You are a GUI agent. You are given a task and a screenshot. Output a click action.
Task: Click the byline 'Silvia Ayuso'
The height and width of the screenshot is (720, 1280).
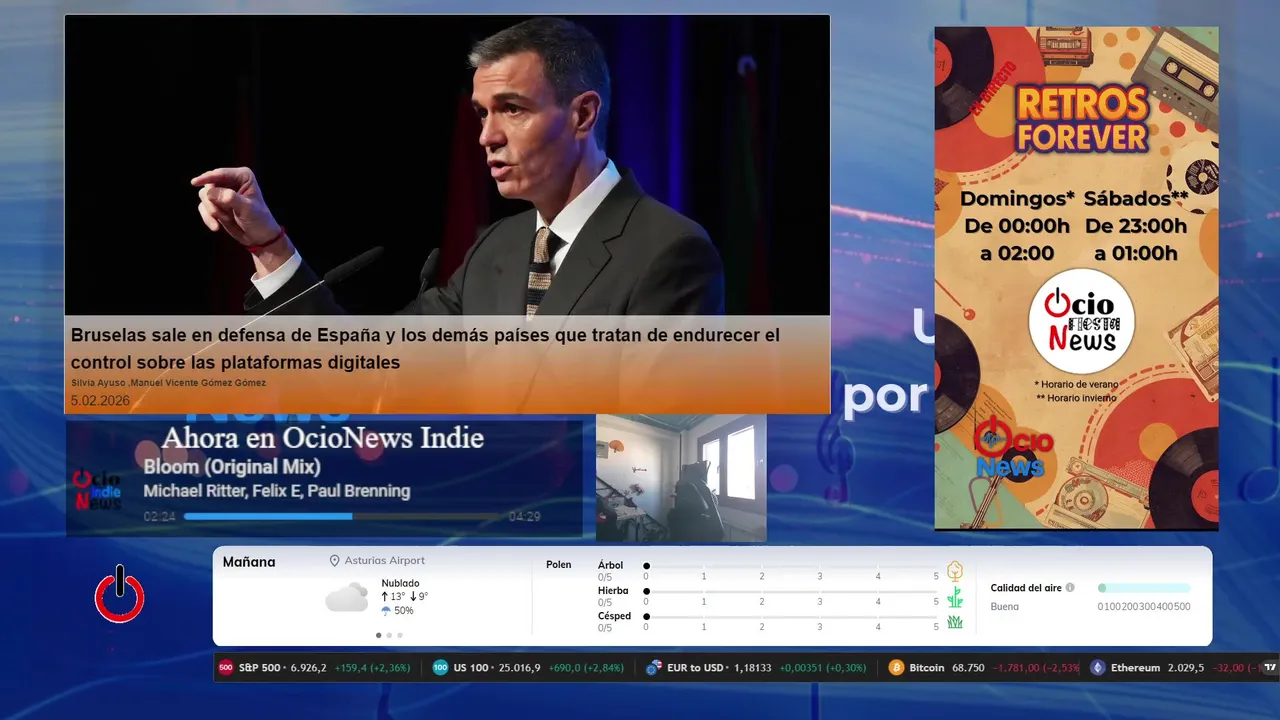(x=98, y=383)
